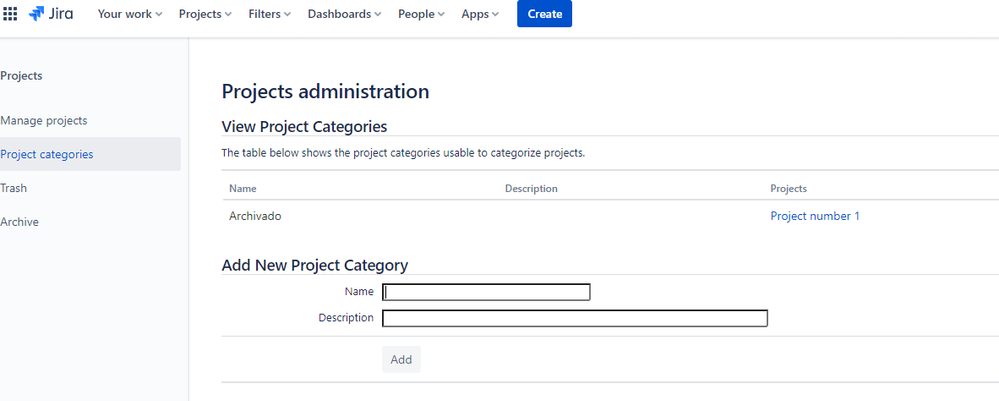This screenshot has height=401, width=999.
Task: Click the Description input field
Action: click(575, 318)
